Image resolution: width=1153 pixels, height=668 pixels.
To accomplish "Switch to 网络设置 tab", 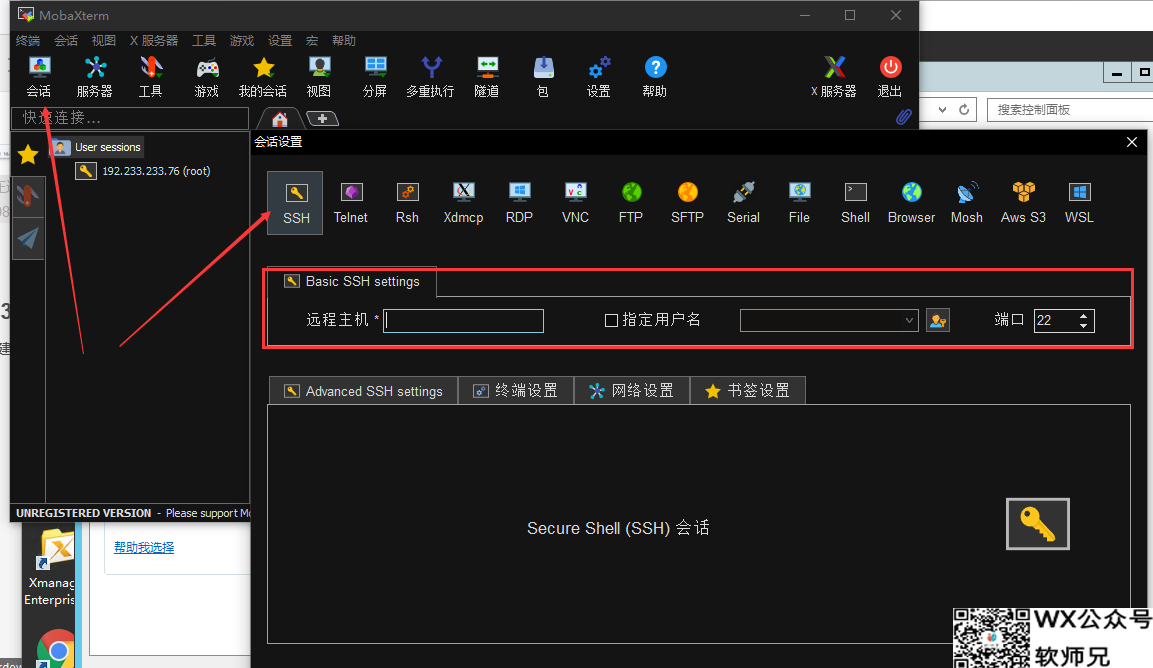I will coord(632,391).
